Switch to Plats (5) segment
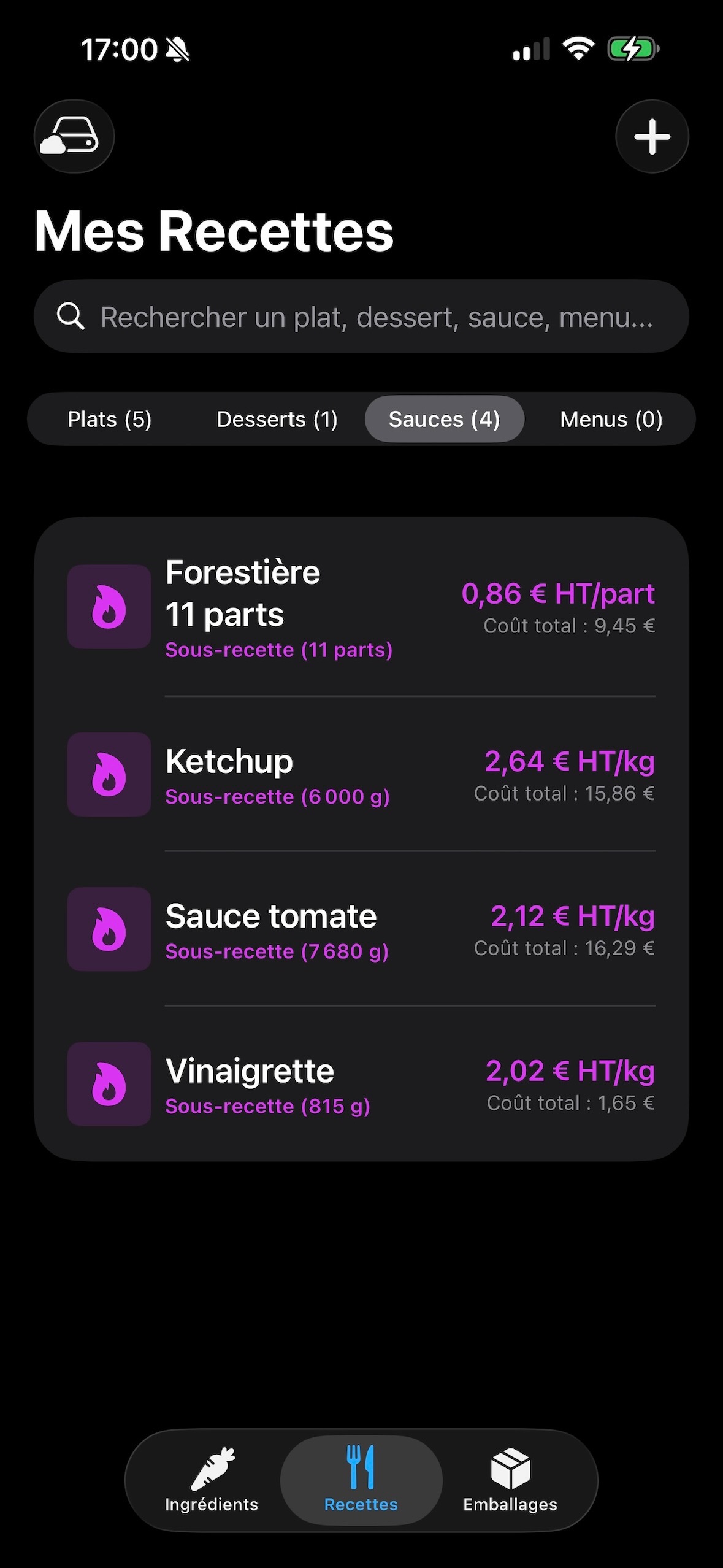The image size is (723, 1568). 110,419
